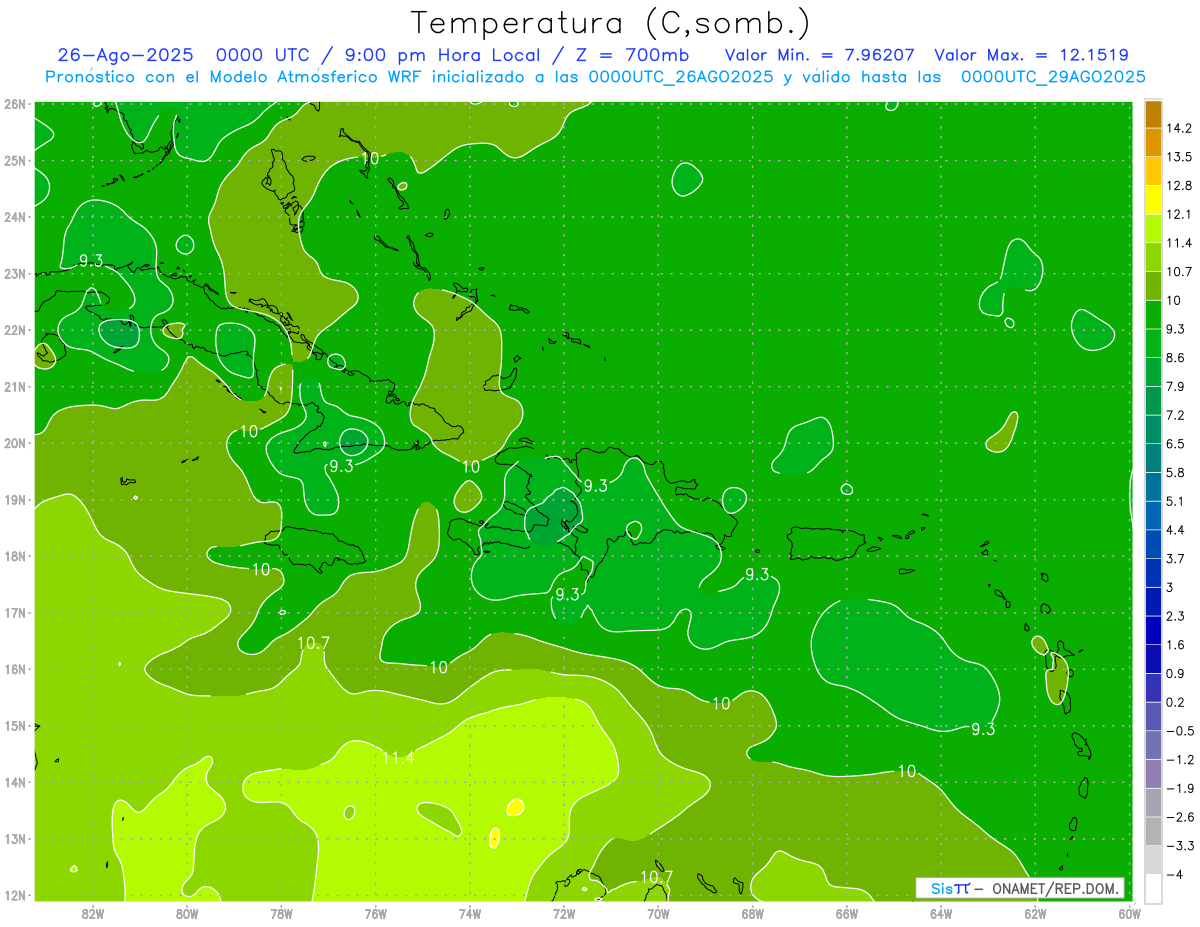The height and width of the screenshot is (927, 1200).
Task: Click the 82W longitude axis label
Action: tap(93, 912)
